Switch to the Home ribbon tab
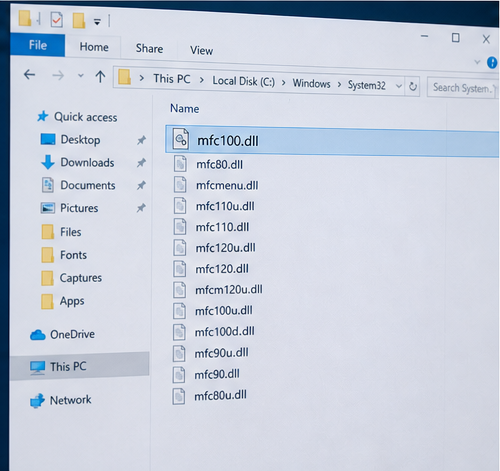Viewport: 500px width, 471px height. [94, 47]
